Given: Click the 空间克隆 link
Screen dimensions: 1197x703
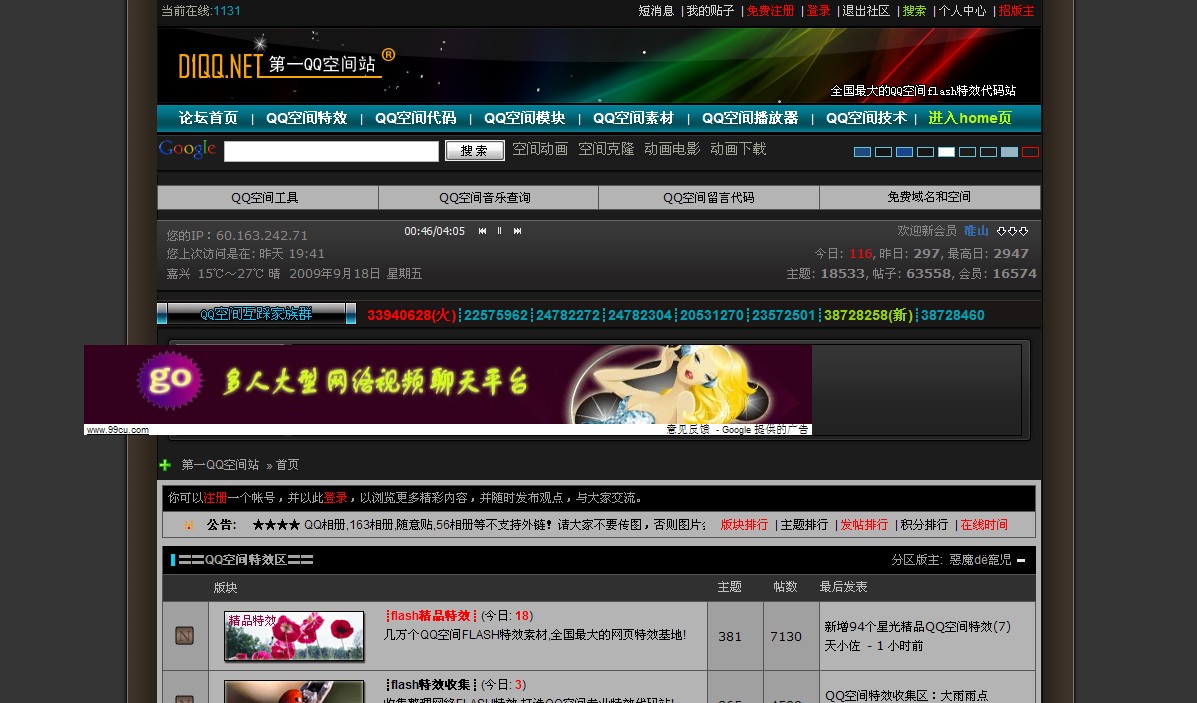Looking at the screenshot, I should click(606, 149).
